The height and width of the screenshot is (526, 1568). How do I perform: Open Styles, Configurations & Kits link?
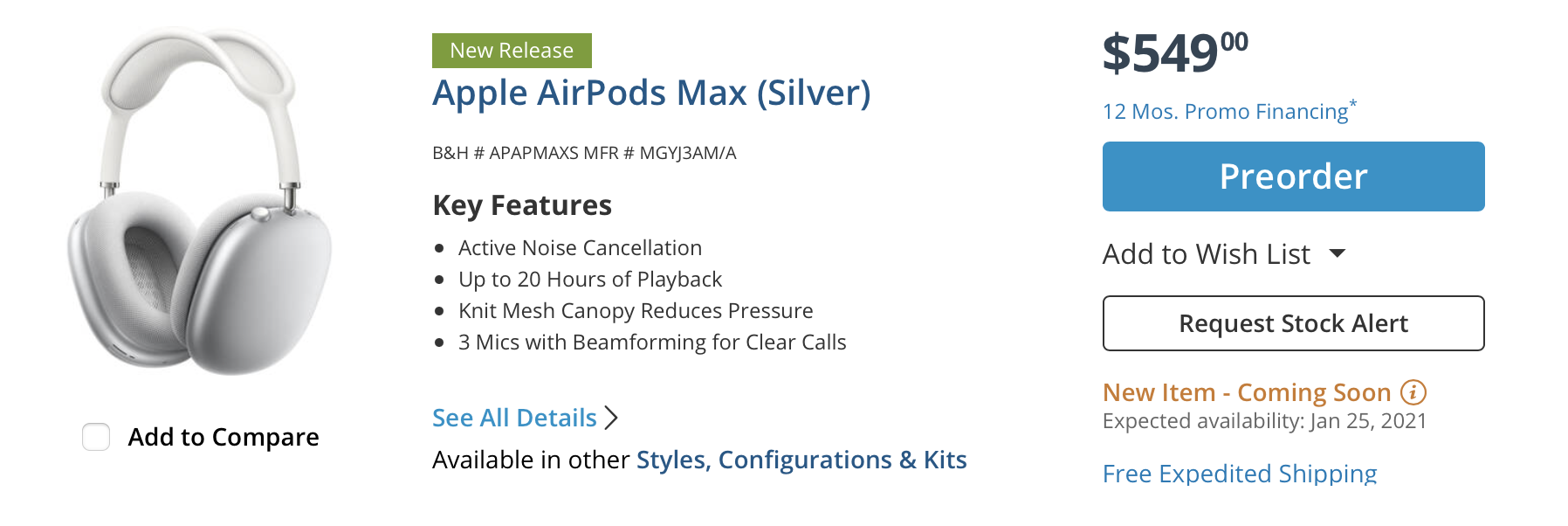(801, 460)
